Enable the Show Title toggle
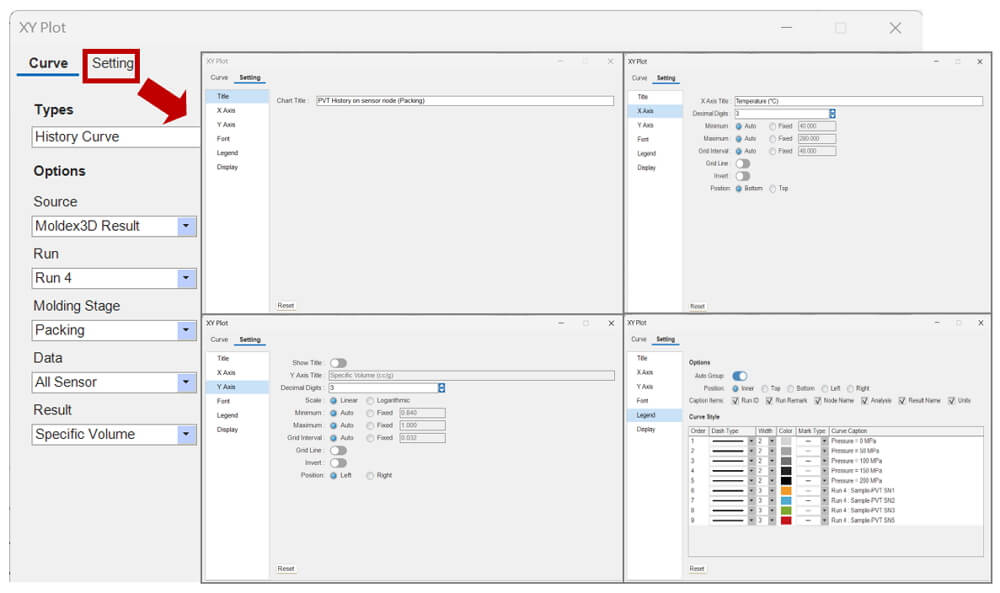1000x593 pixels. click(339, 363)
